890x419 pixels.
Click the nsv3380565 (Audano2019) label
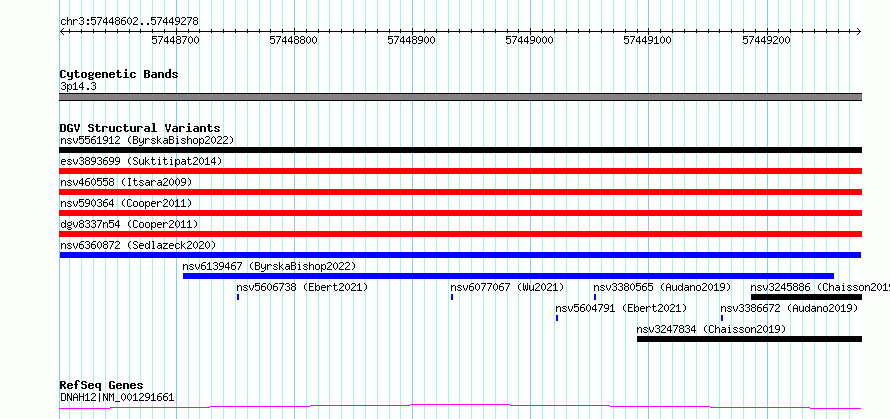[662, 287]
